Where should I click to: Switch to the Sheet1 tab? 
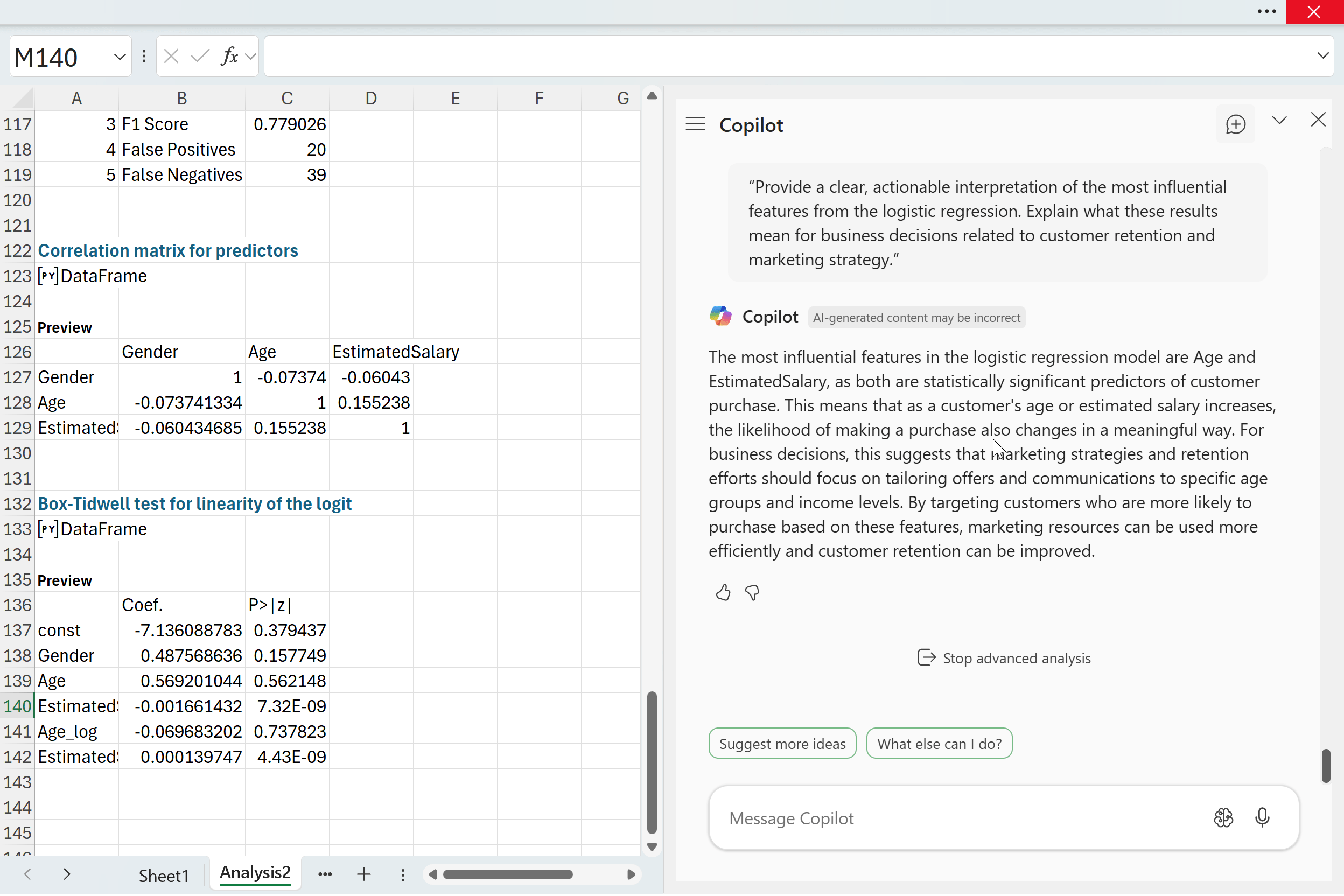(x=164, y=875)
